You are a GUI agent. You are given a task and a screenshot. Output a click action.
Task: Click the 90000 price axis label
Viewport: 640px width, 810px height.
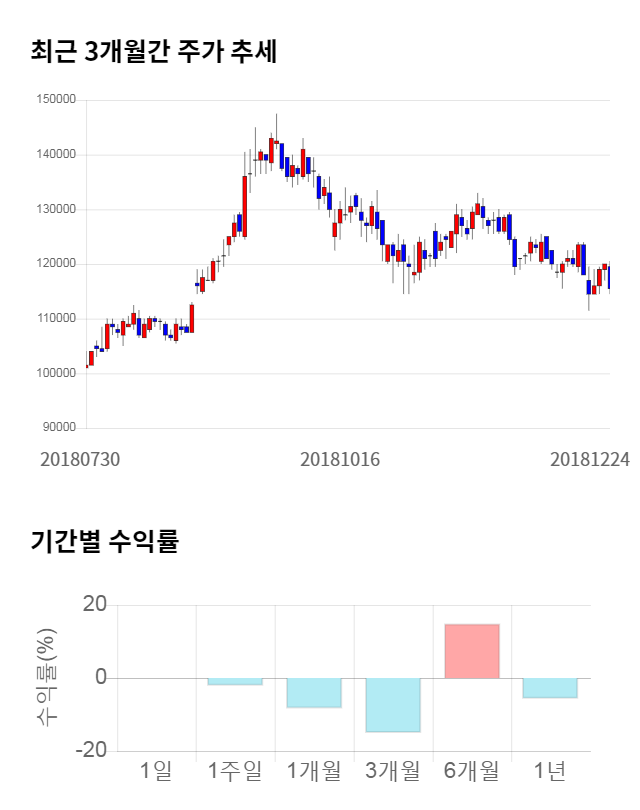[59, 428]
